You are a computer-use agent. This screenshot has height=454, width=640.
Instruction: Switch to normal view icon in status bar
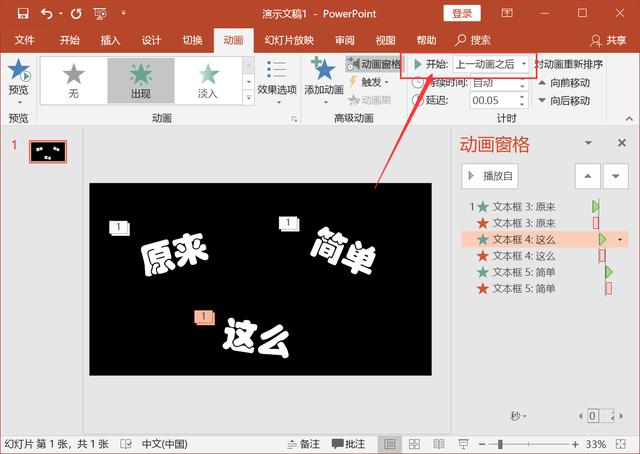[x=390, y=444]
